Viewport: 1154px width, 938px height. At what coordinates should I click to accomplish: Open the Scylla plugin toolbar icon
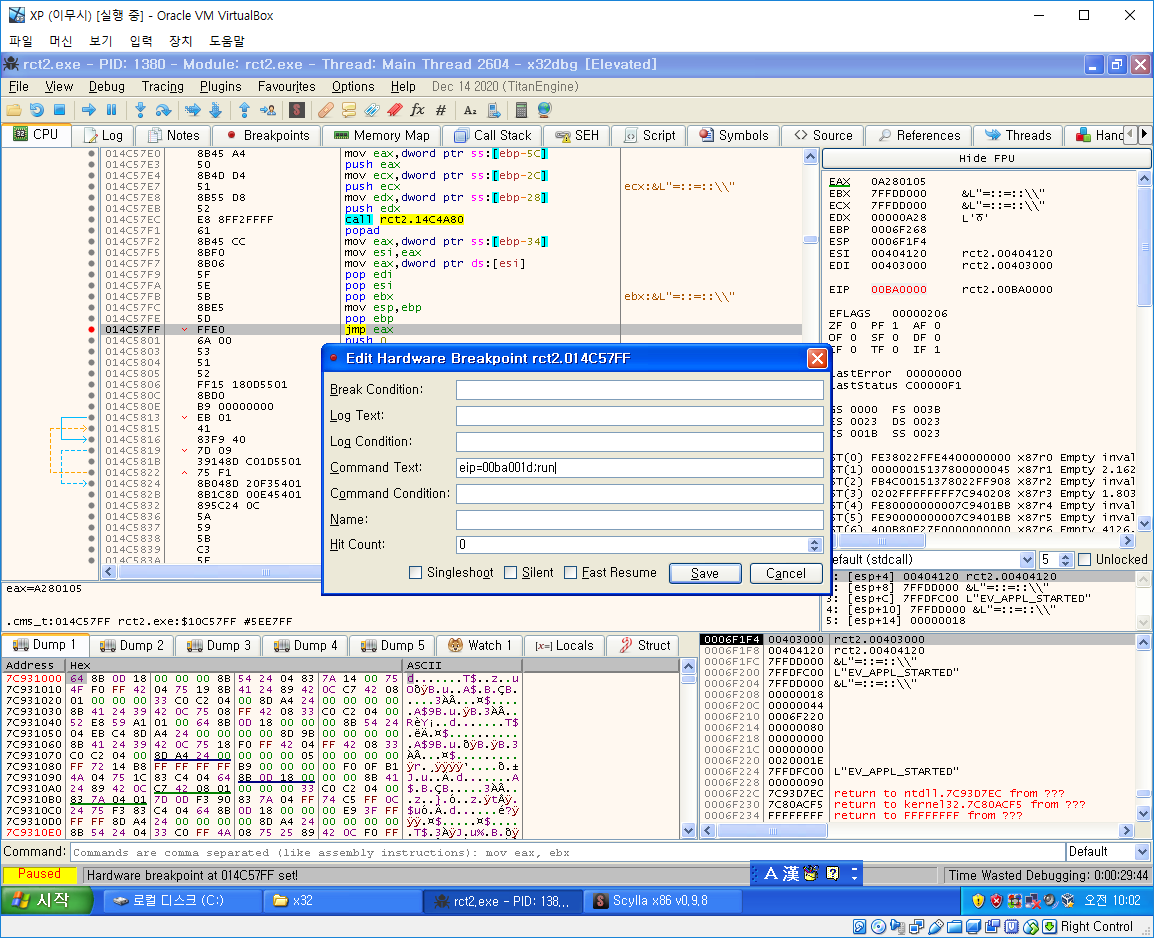[297, 110]
